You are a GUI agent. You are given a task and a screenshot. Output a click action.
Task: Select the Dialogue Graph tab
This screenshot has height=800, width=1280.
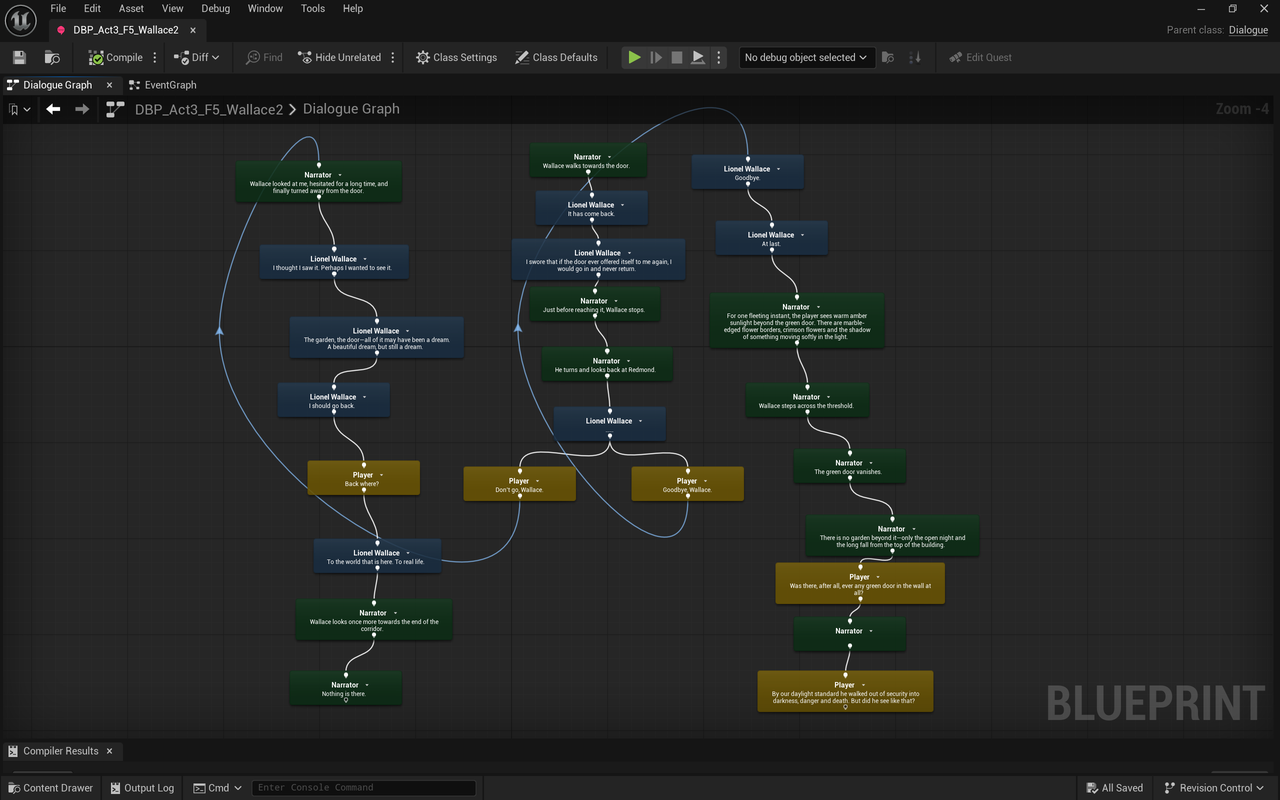pyautogui.click(x=57, y=85)
